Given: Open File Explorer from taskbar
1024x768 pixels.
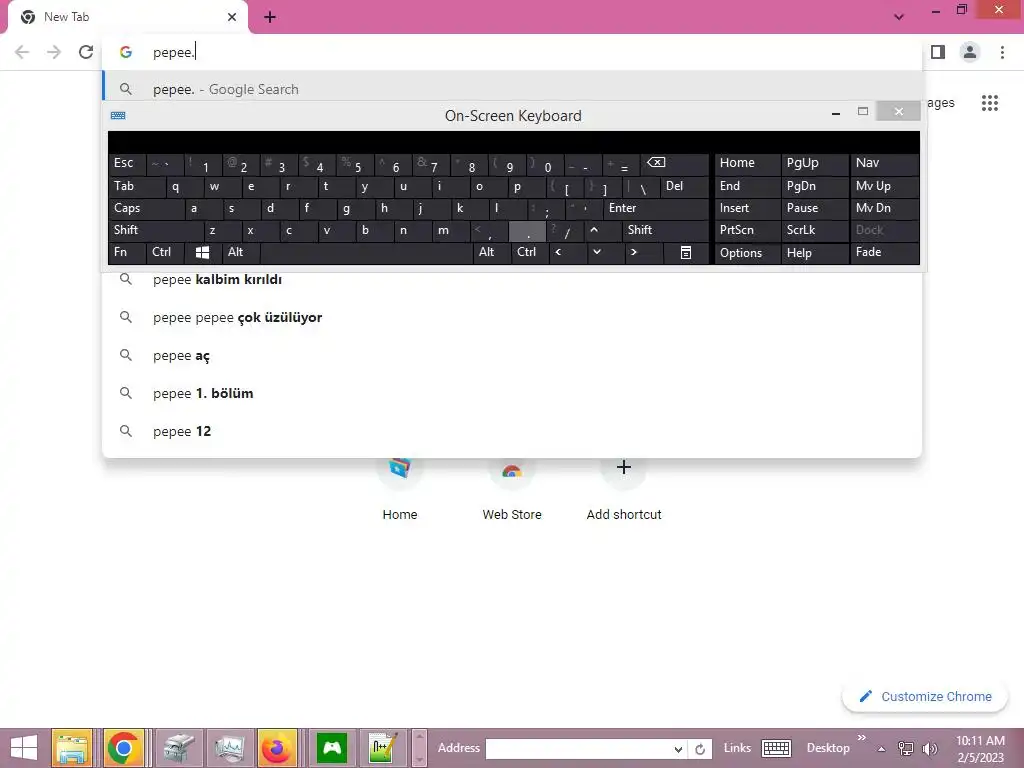Looking at the screenshot, I should 71,748.
